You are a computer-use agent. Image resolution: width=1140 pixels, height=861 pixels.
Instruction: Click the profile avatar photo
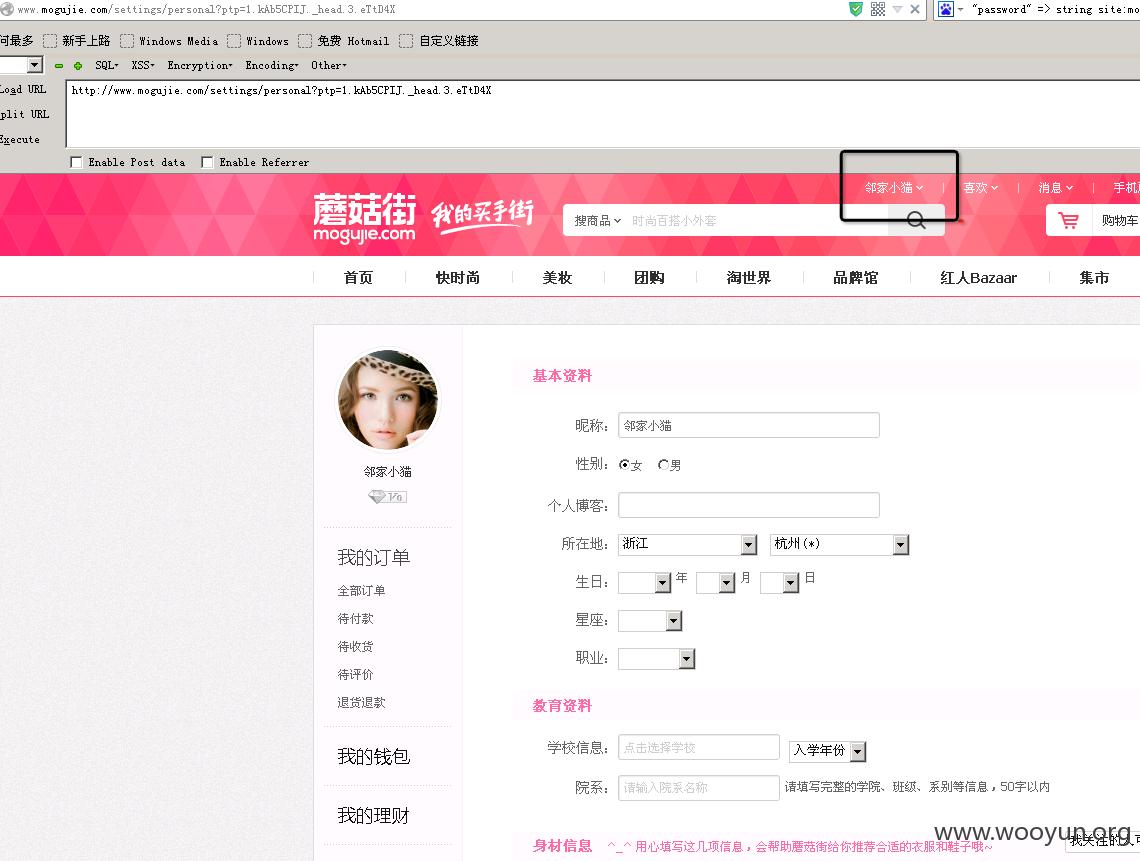(x=388, y=400)
